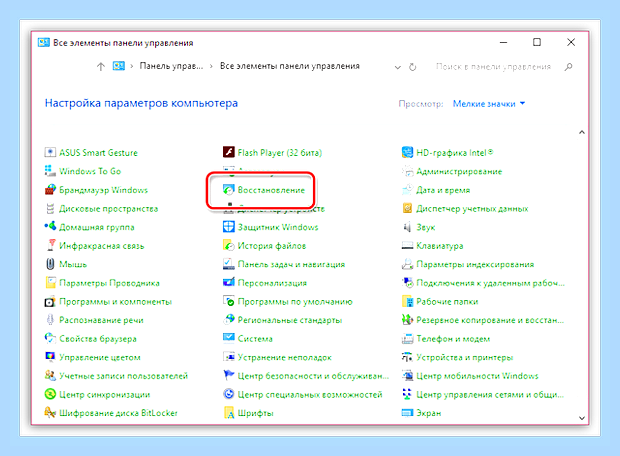The width and height of the screenshot is (620, 456).
Task: Focus the Поиск в панели управления field
Action: pyautogui.click(x=493, y=66)
